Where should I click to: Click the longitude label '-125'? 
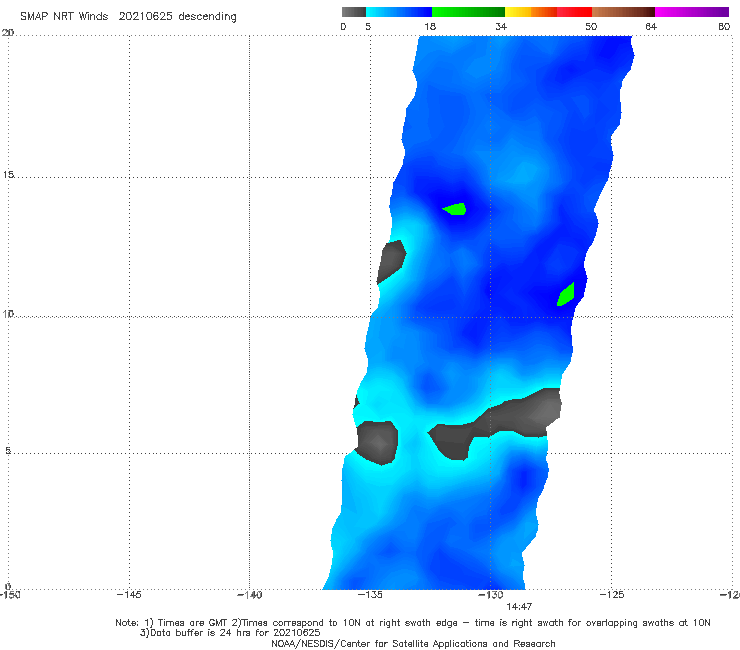612,595
